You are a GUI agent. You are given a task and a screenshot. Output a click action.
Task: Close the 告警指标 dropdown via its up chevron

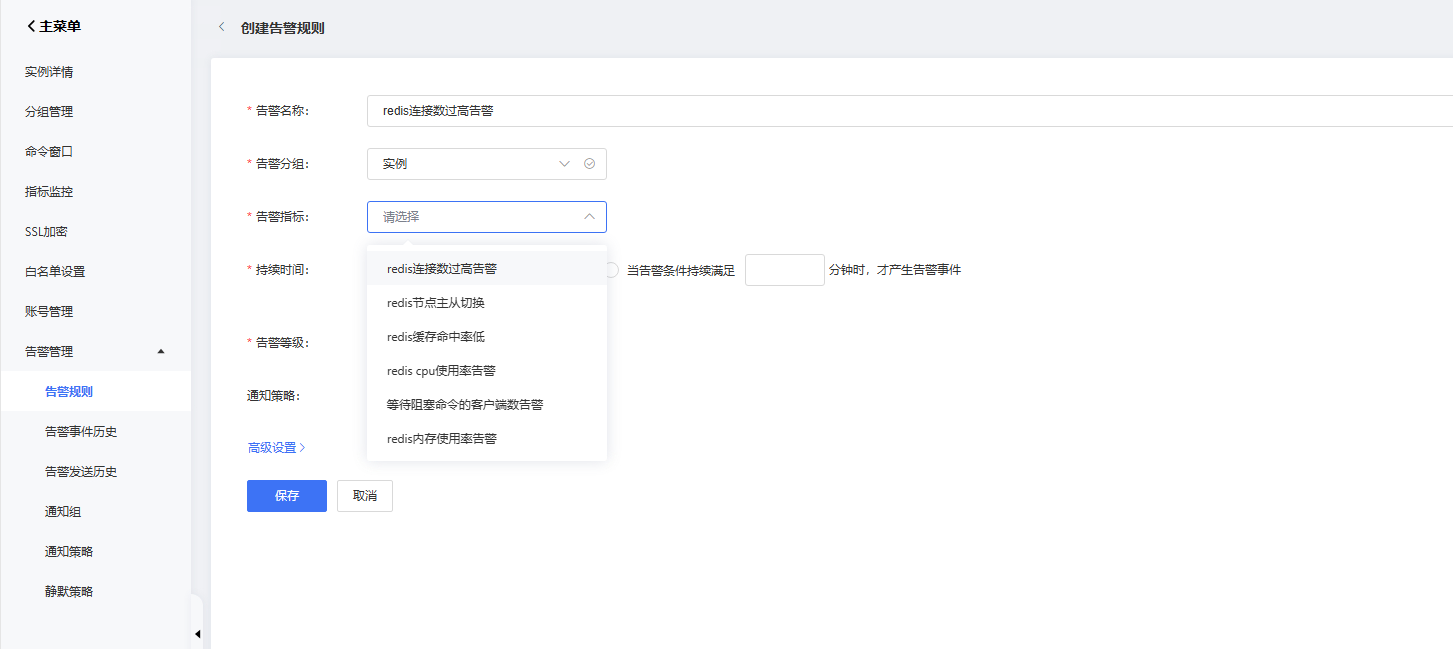tap(589, 216)
